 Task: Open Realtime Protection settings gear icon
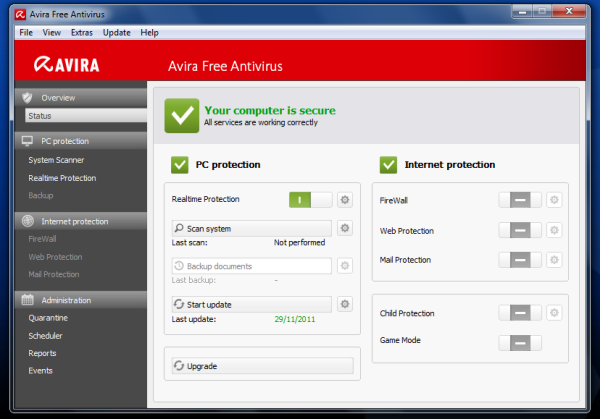(345, 200)
